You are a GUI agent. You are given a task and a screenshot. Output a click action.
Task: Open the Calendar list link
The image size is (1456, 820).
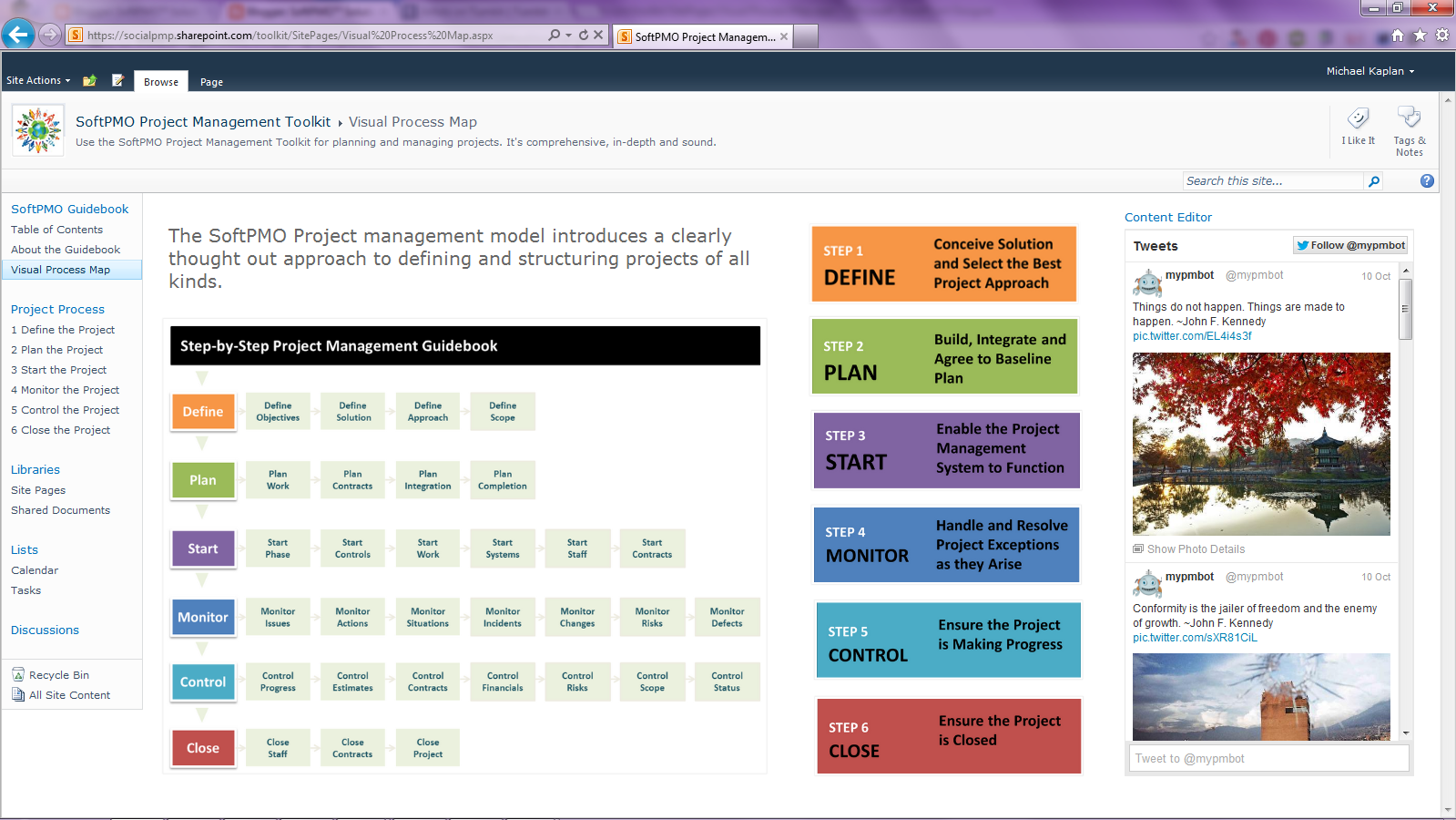click(35, 570)
